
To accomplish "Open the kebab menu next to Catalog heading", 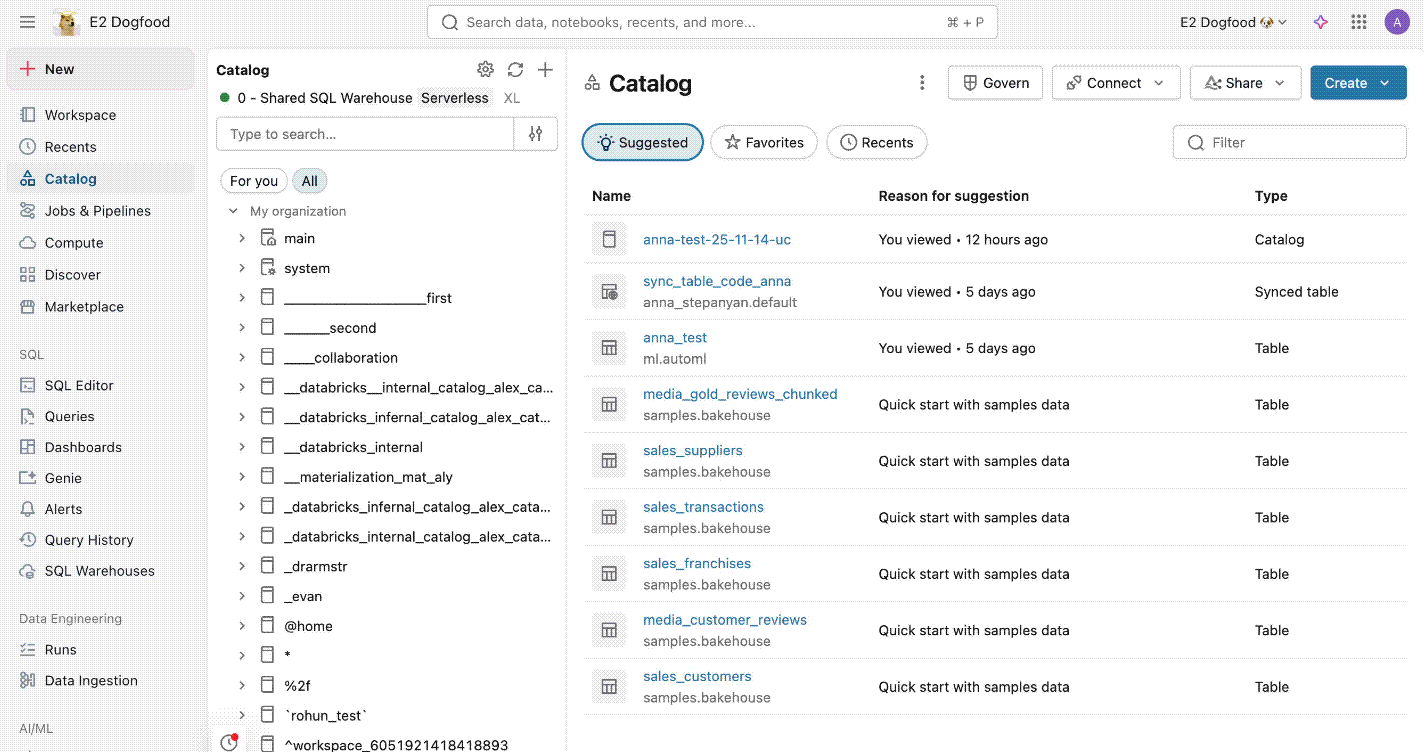I will [x=921, y=83].
